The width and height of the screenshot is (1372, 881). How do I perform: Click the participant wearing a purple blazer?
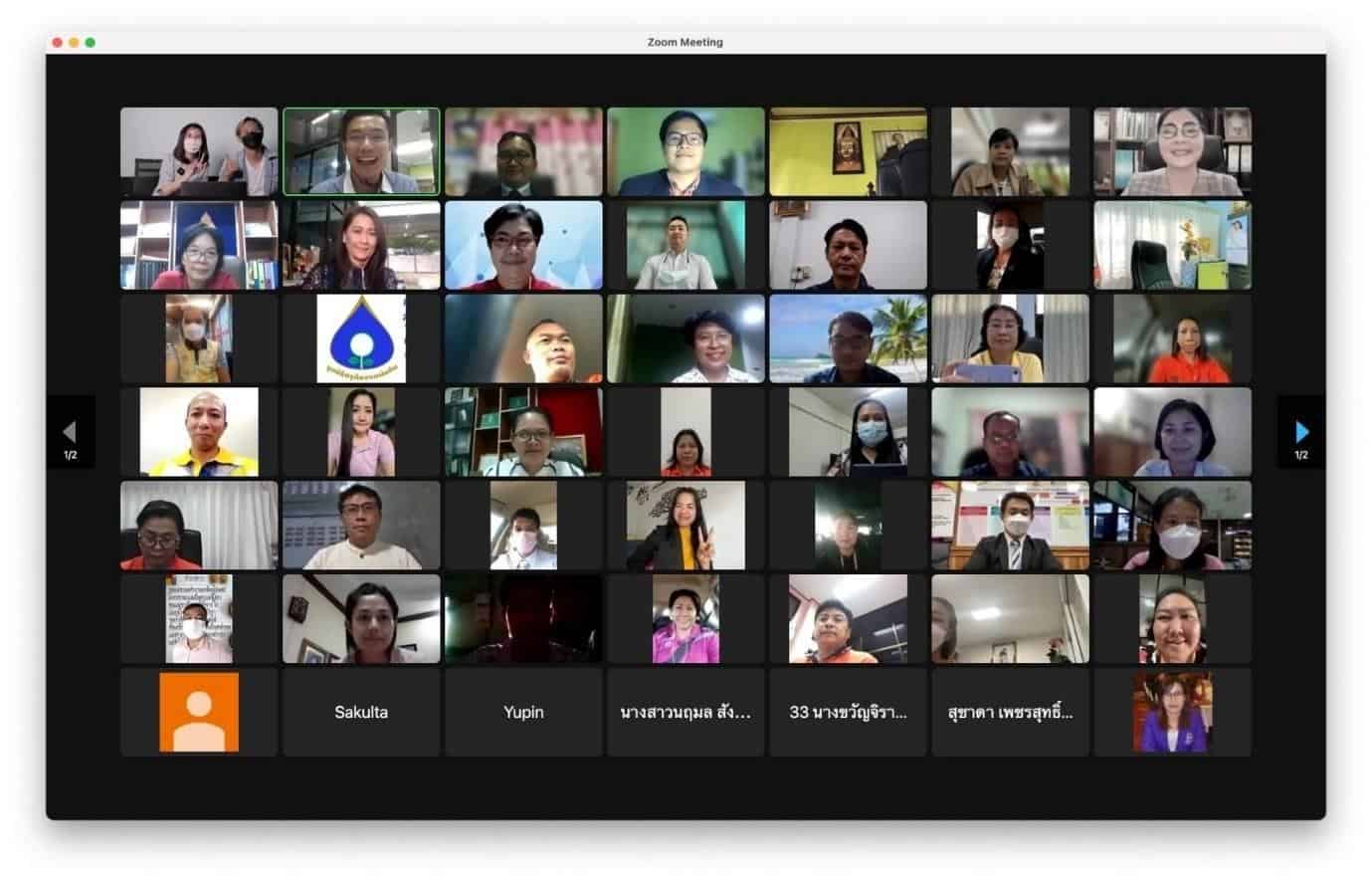point(1172,712)
